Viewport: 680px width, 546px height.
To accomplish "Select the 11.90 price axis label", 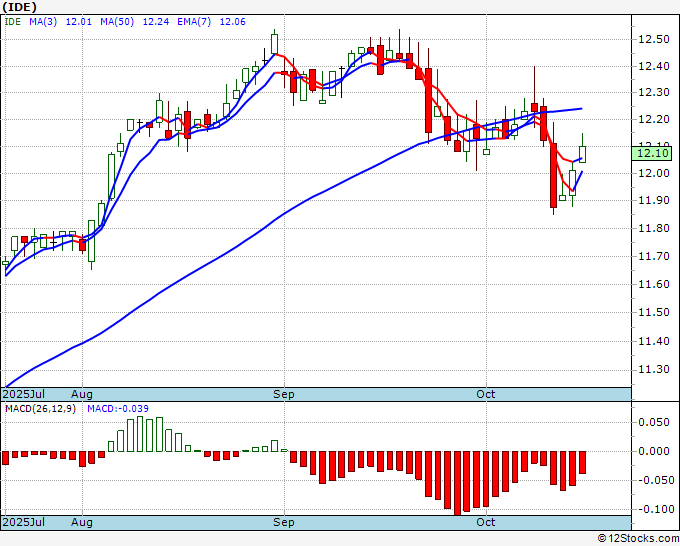I will pos(654,200).
